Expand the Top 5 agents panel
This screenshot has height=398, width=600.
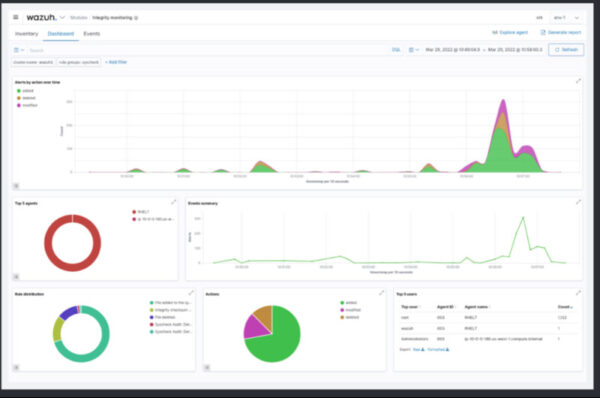tap(173, 202)
